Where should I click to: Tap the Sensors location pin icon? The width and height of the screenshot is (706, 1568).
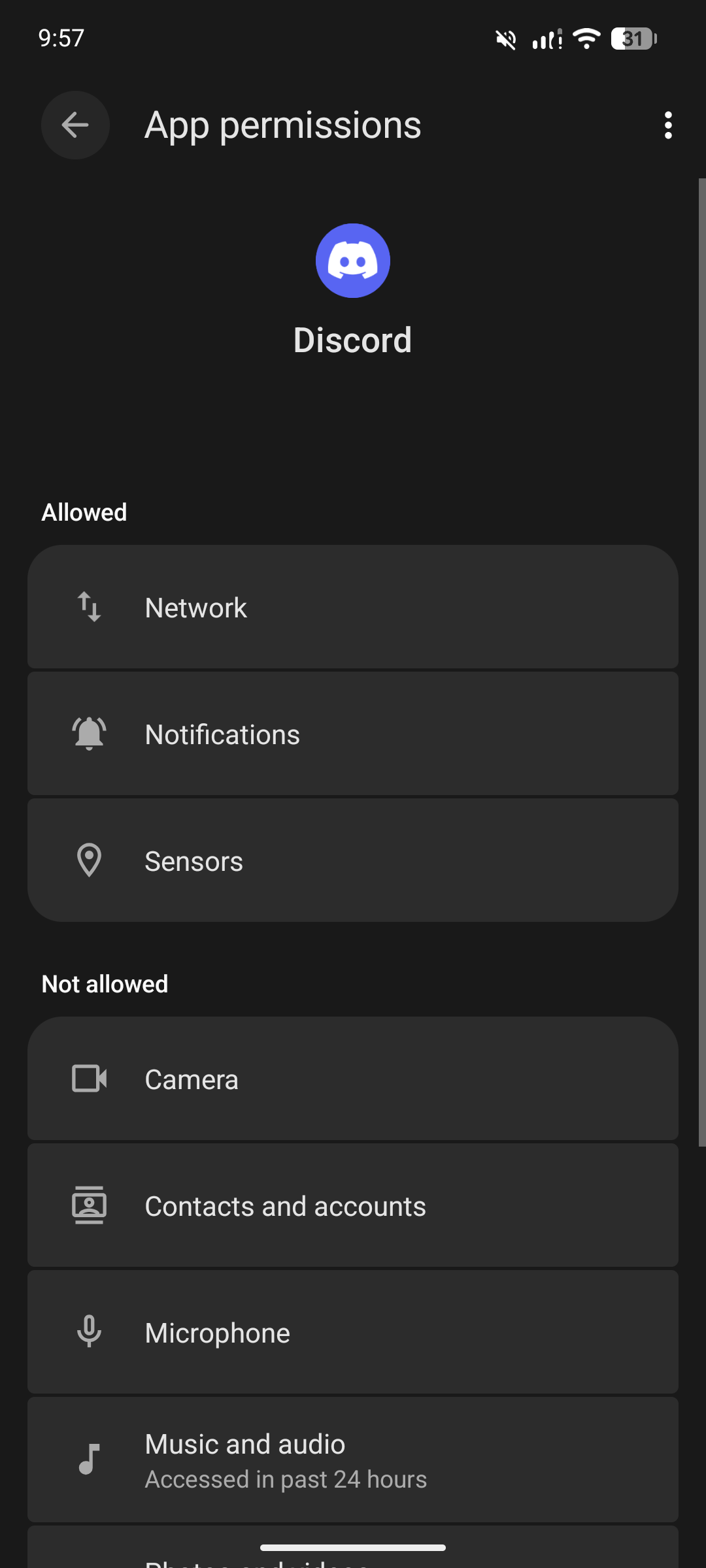[x=89, y=860]
